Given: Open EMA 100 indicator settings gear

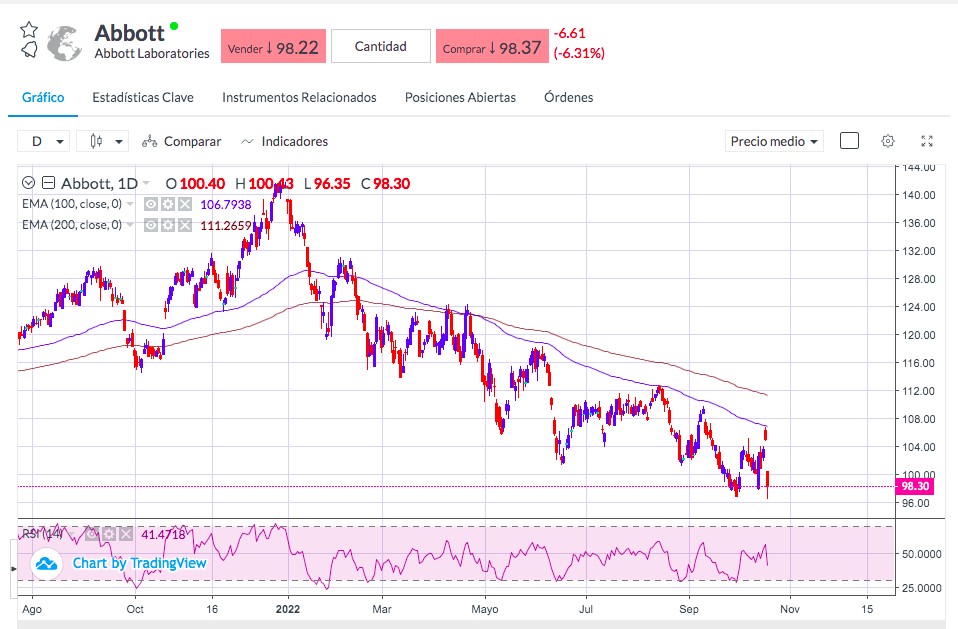Looking at the screenshot, I should pos(168,204).
